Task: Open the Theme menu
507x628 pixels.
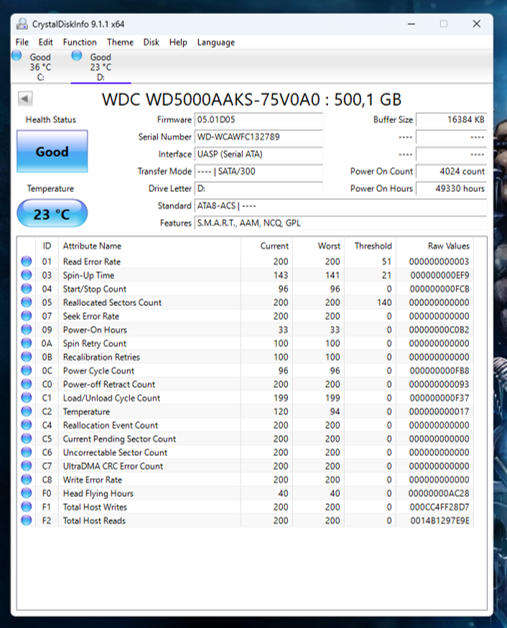Action: (x=120, y=42)
